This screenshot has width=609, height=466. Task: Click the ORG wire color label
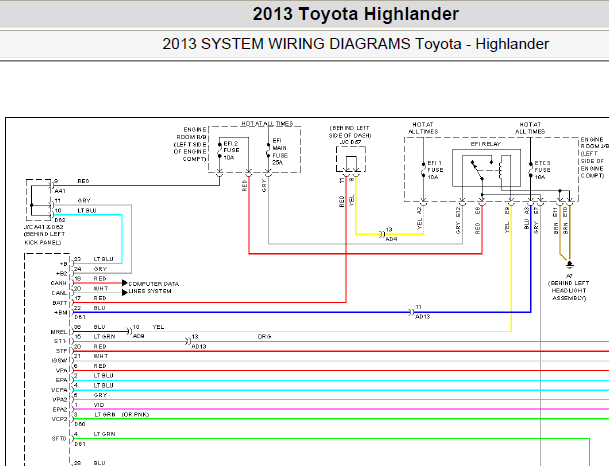[x=264, y=336]
